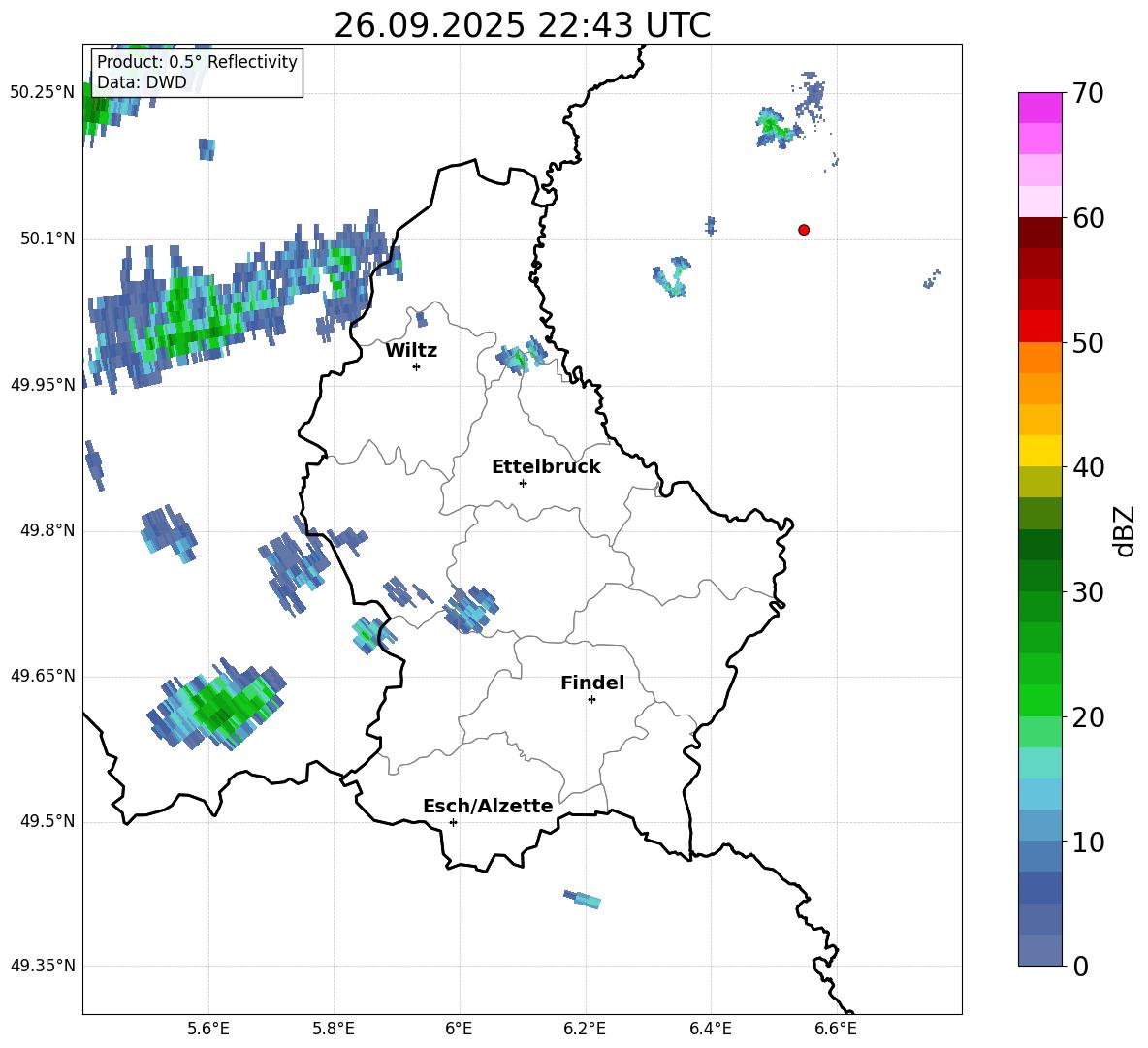Click the Wiltz location cross marker
Image resolution: width=1148 pixels, height=1048 pixels.
tap(417, 366)
